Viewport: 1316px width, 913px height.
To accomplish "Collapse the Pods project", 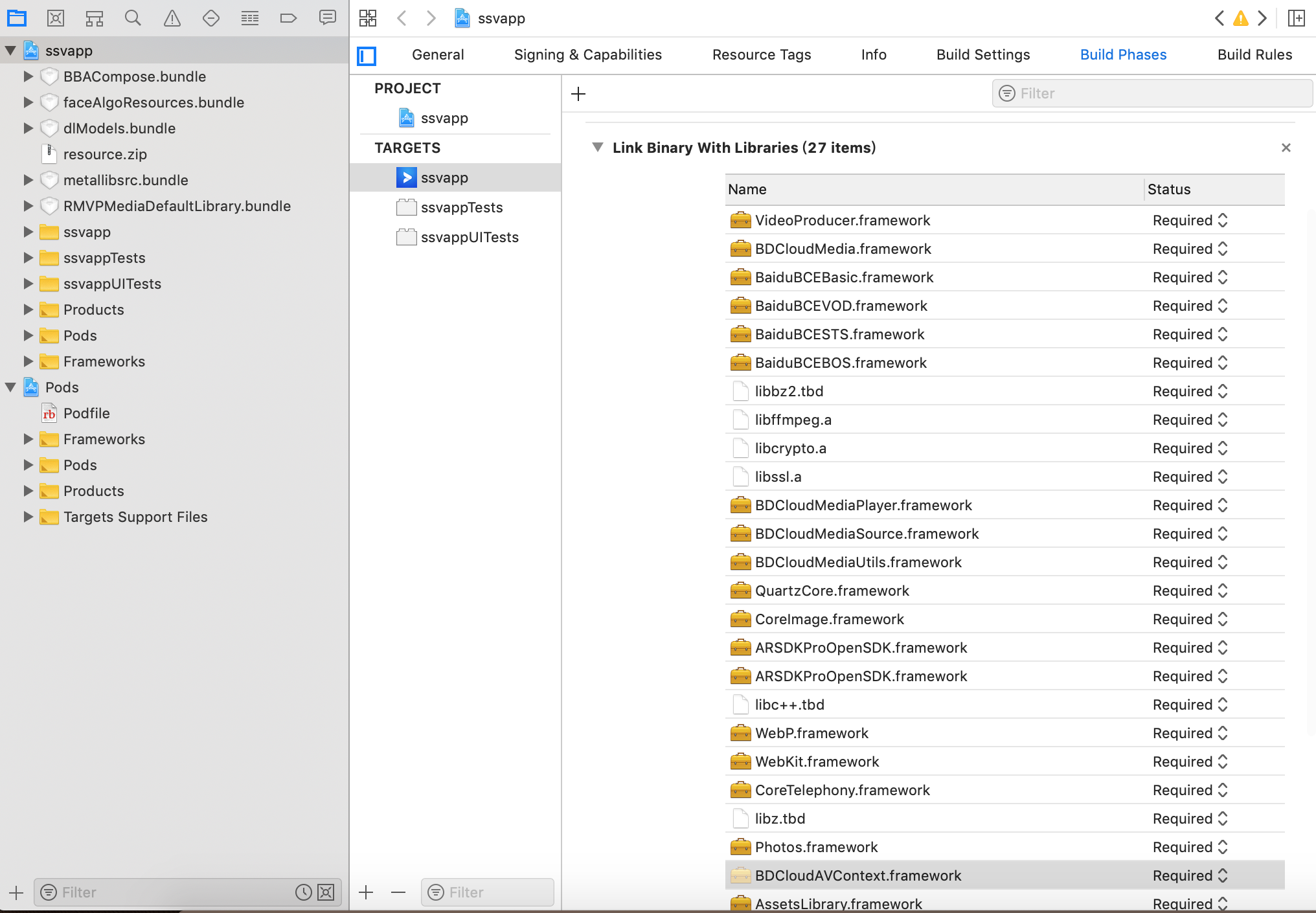I will tap(11, 387).
